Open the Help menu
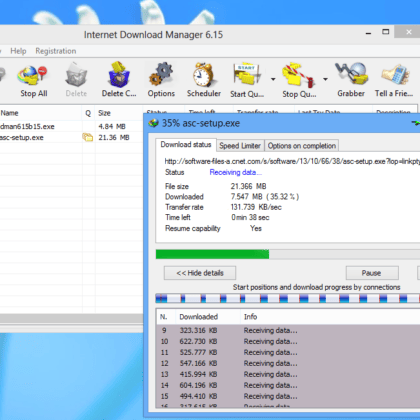 click(18, 51)
